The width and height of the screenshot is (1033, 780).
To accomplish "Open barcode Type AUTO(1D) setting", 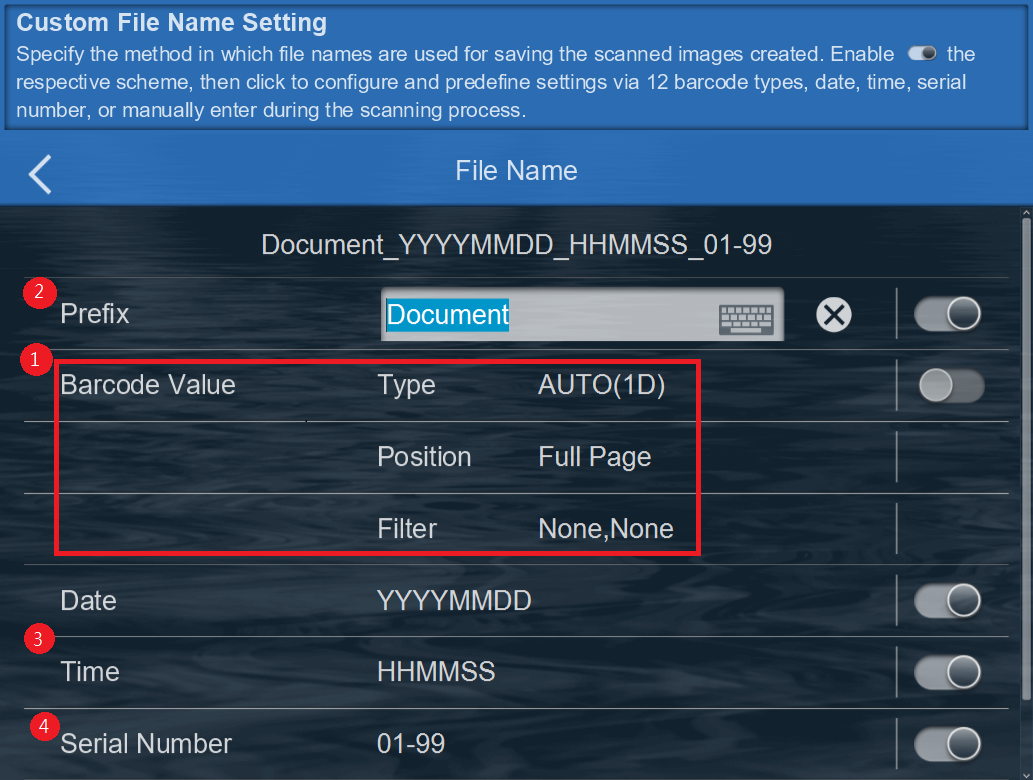I will coord(601,385).
